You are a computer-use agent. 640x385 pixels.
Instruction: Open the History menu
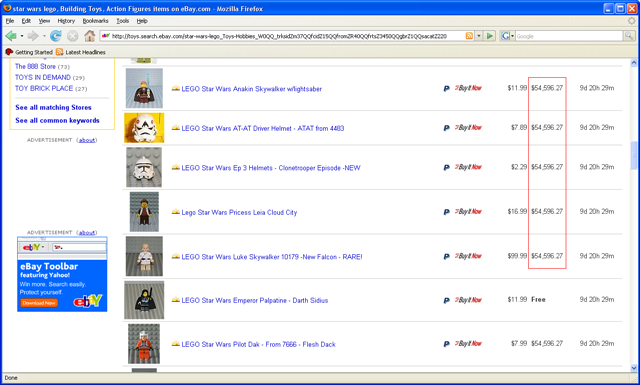66,21
